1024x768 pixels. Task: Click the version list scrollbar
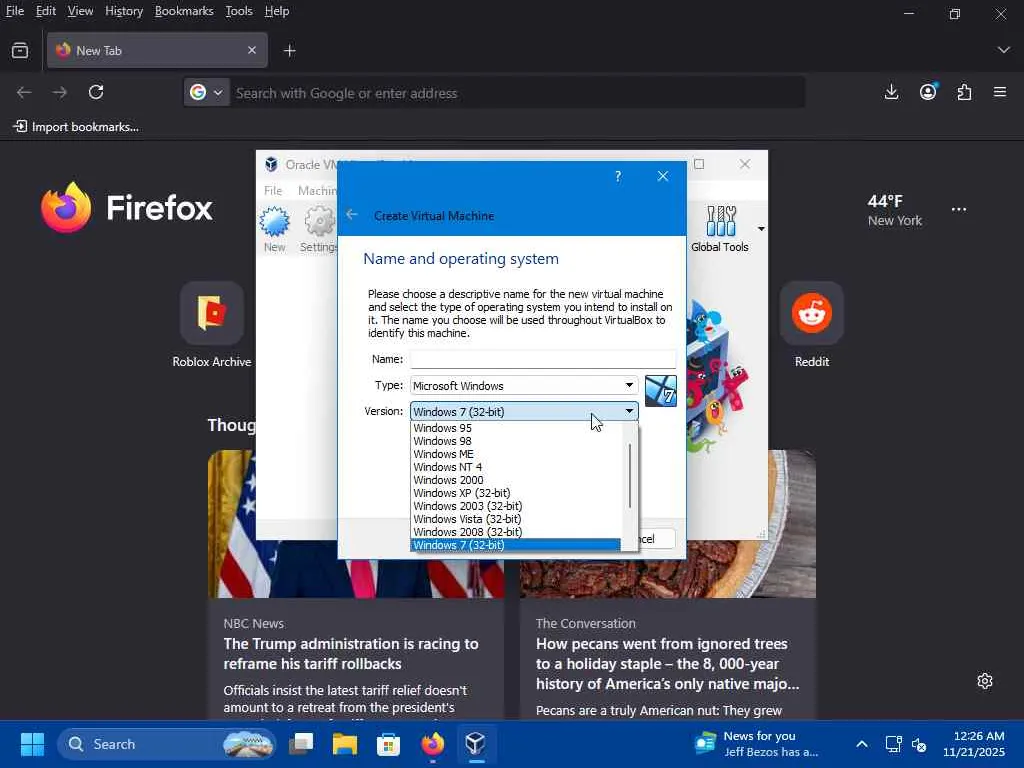point(630,475)
